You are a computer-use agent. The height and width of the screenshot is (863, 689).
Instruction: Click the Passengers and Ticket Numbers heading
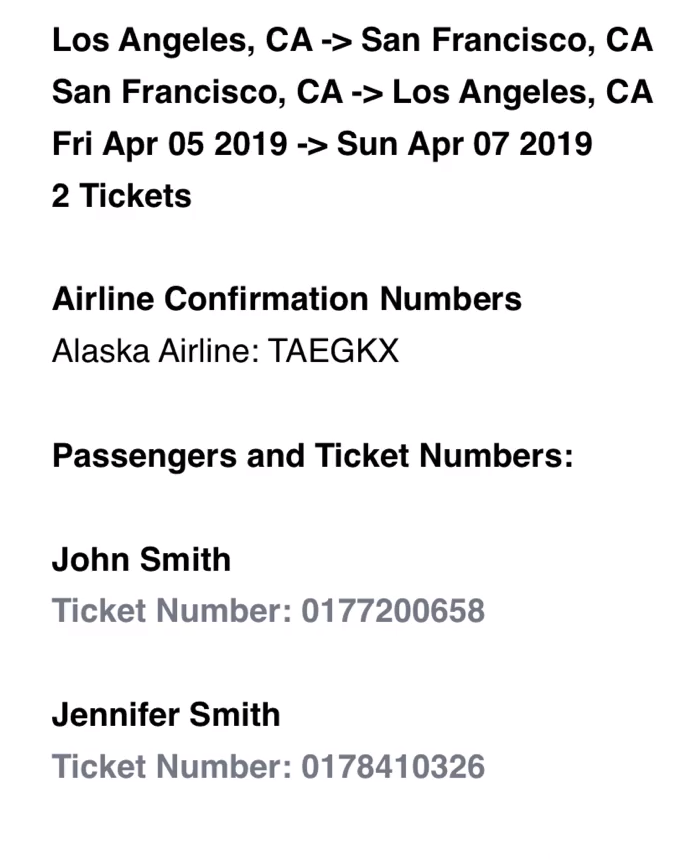point(312,455)
